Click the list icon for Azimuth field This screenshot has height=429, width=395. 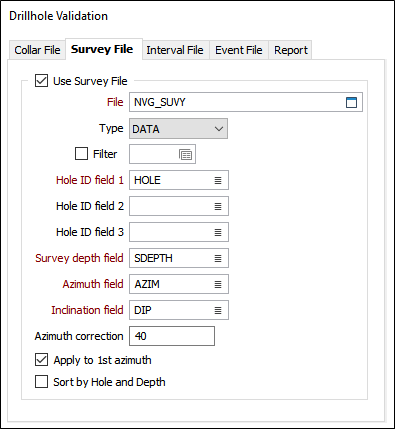point(218,284)
